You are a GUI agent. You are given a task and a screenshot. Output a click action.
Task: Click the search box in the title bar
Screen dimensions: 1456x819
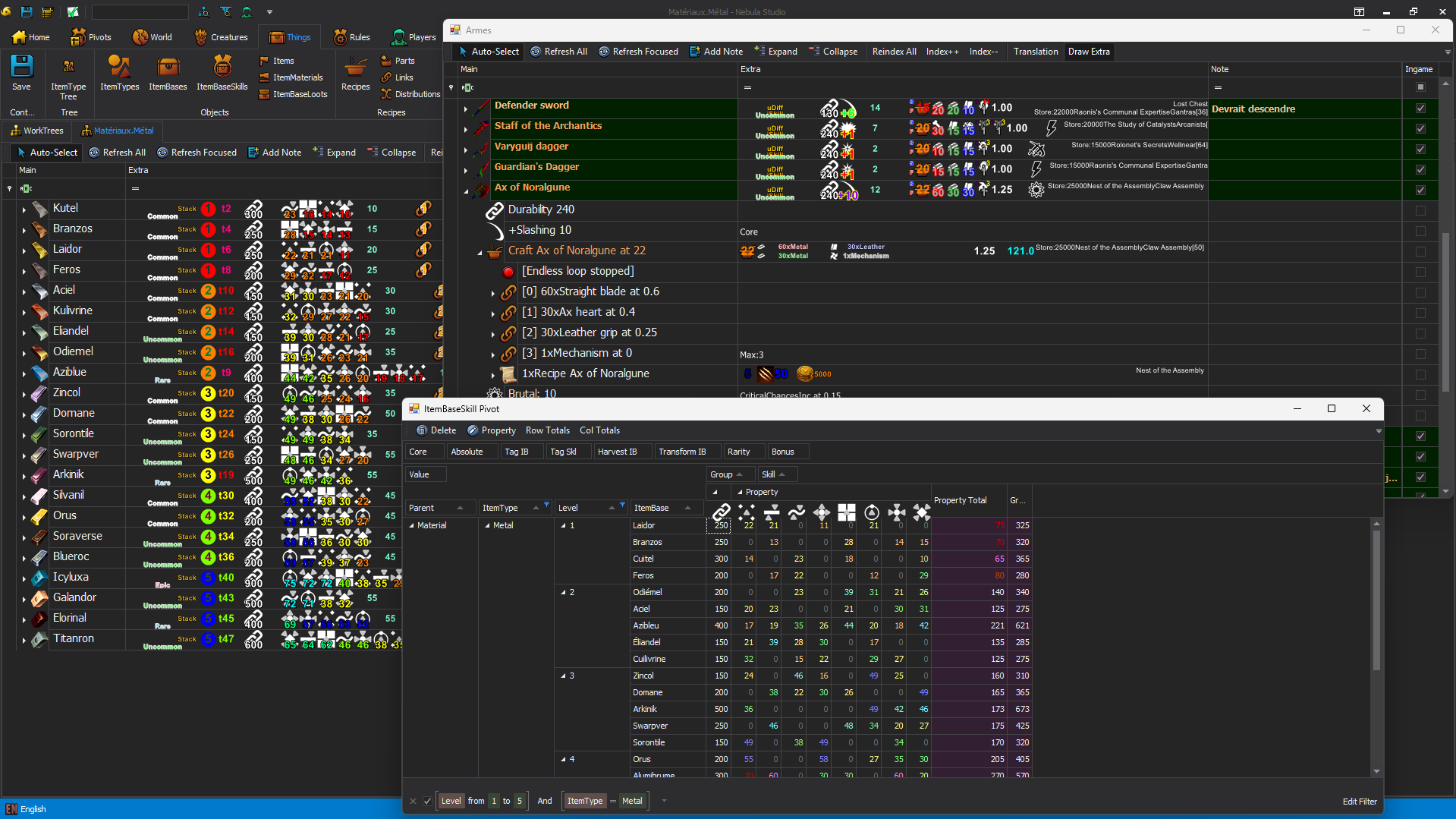pos(140,12)
